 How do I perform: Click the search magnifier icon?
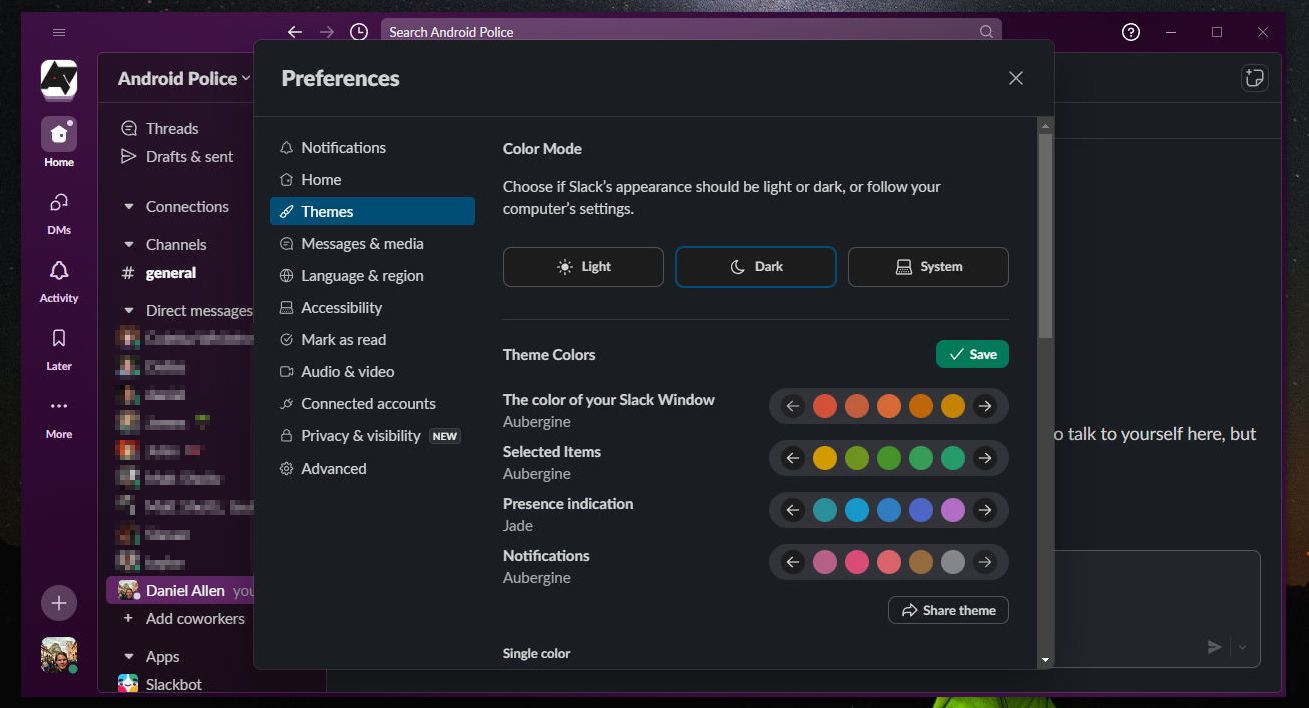point(987,32)
